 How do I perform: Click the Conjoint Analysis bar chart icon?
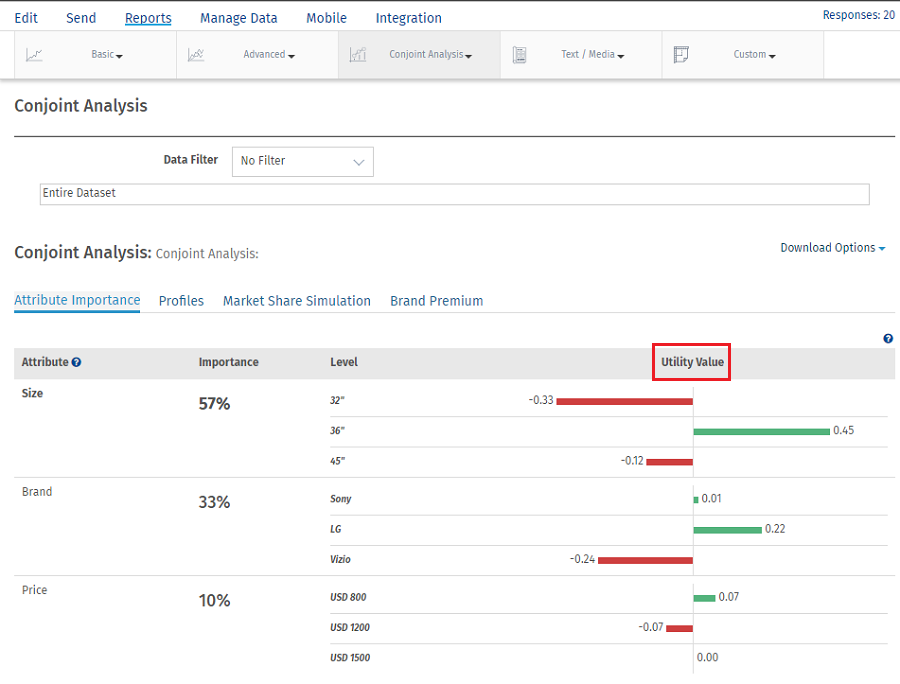point(357,55)
